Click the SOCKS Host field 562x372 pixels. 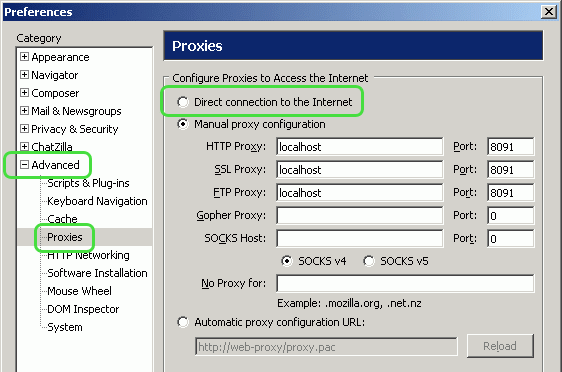point(359,238)
